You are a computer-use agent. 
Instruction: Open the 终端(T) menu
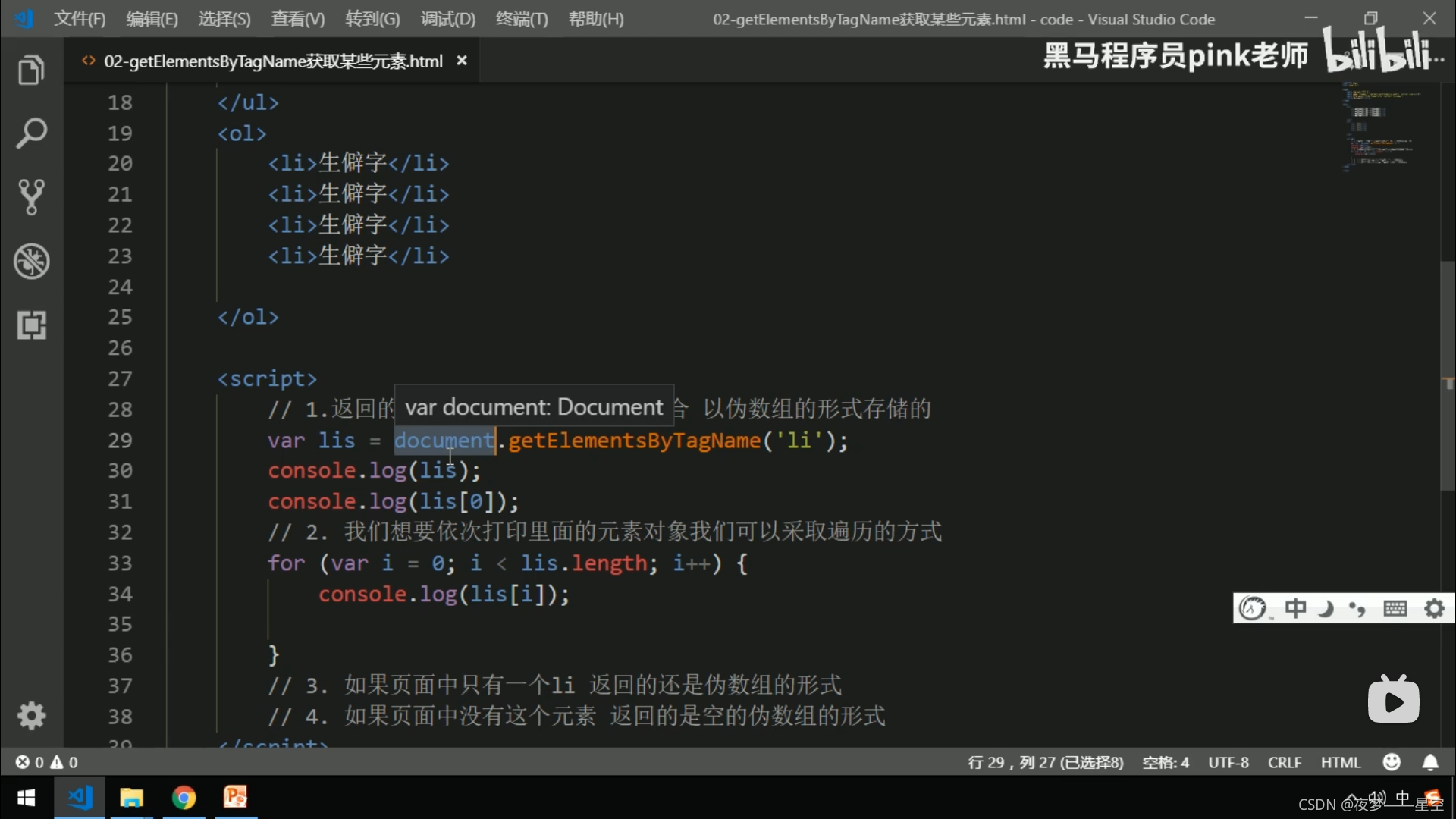point(522,19)
